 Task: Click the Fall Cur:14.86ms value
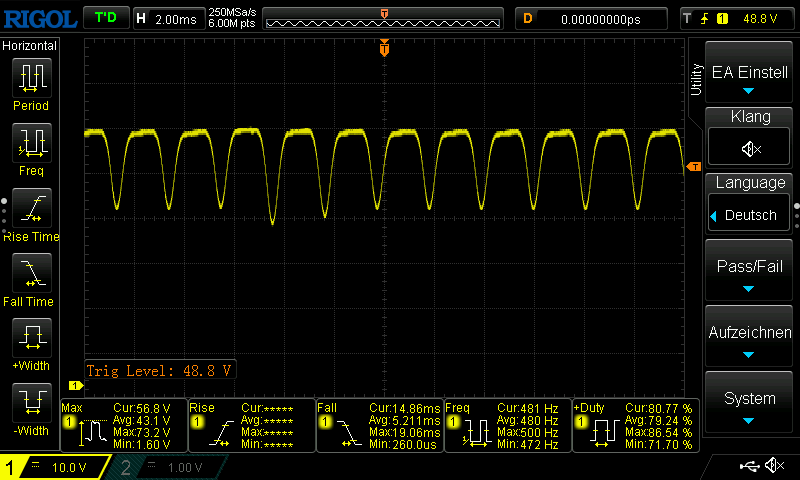point(405,409)
